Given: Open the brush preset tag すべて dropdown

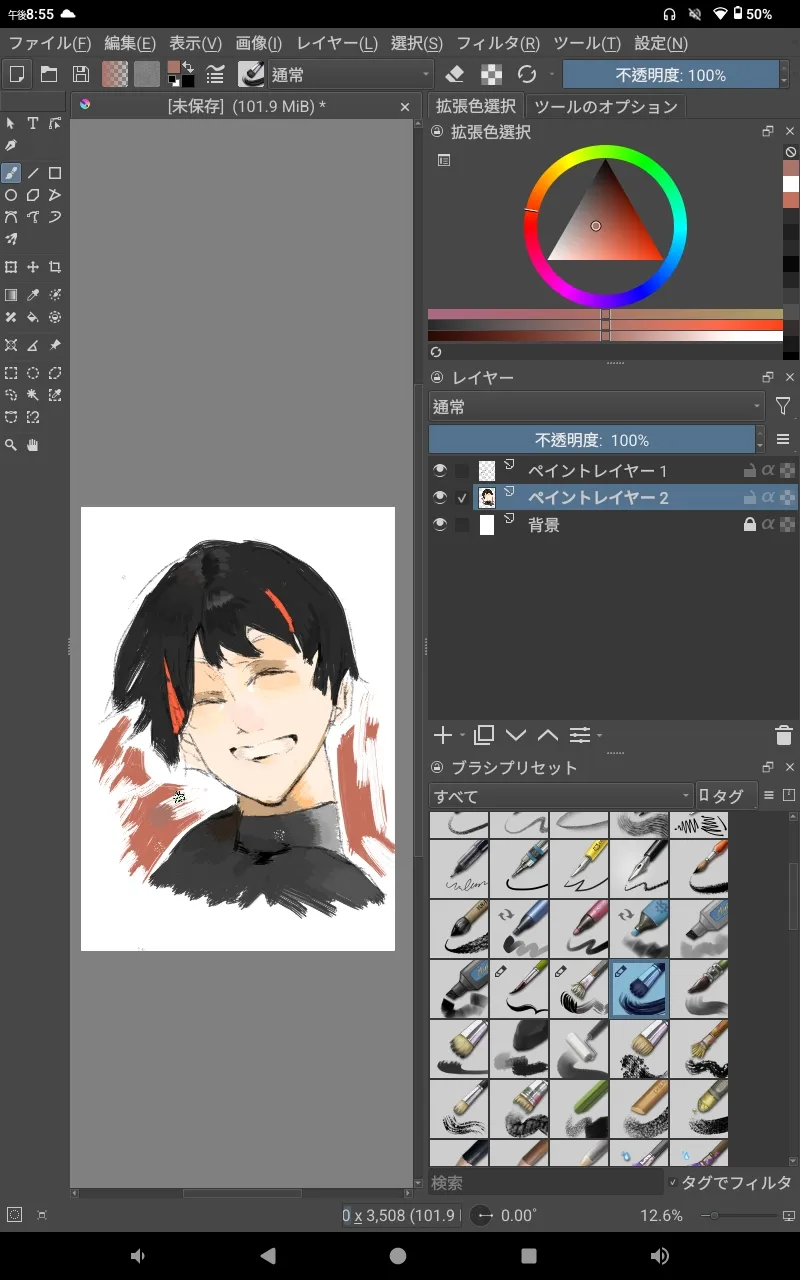Looking at the screenshot, I should 561,796.
